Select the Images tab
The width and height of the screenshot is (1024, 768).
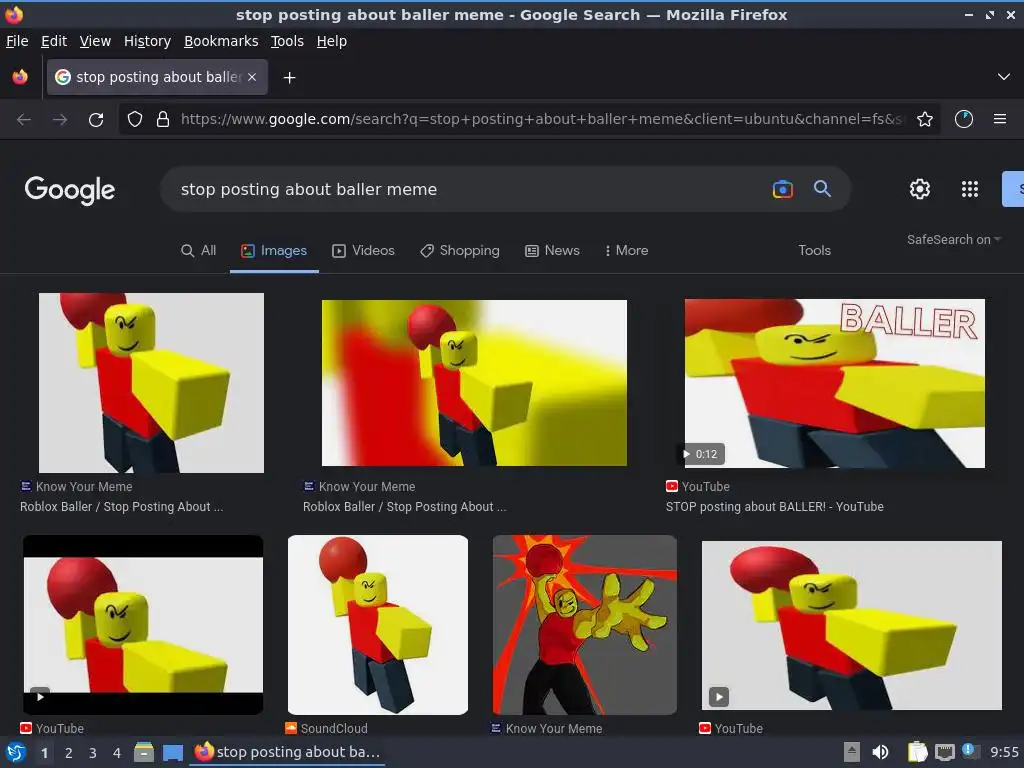(x=274, y=251)
